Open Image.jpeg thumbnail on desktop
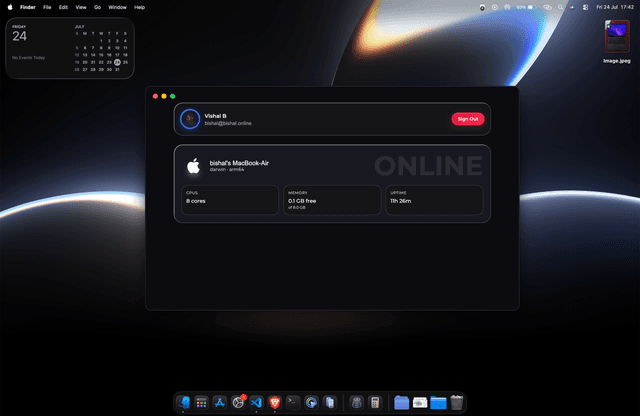640x416 pixels. (617, 37)
